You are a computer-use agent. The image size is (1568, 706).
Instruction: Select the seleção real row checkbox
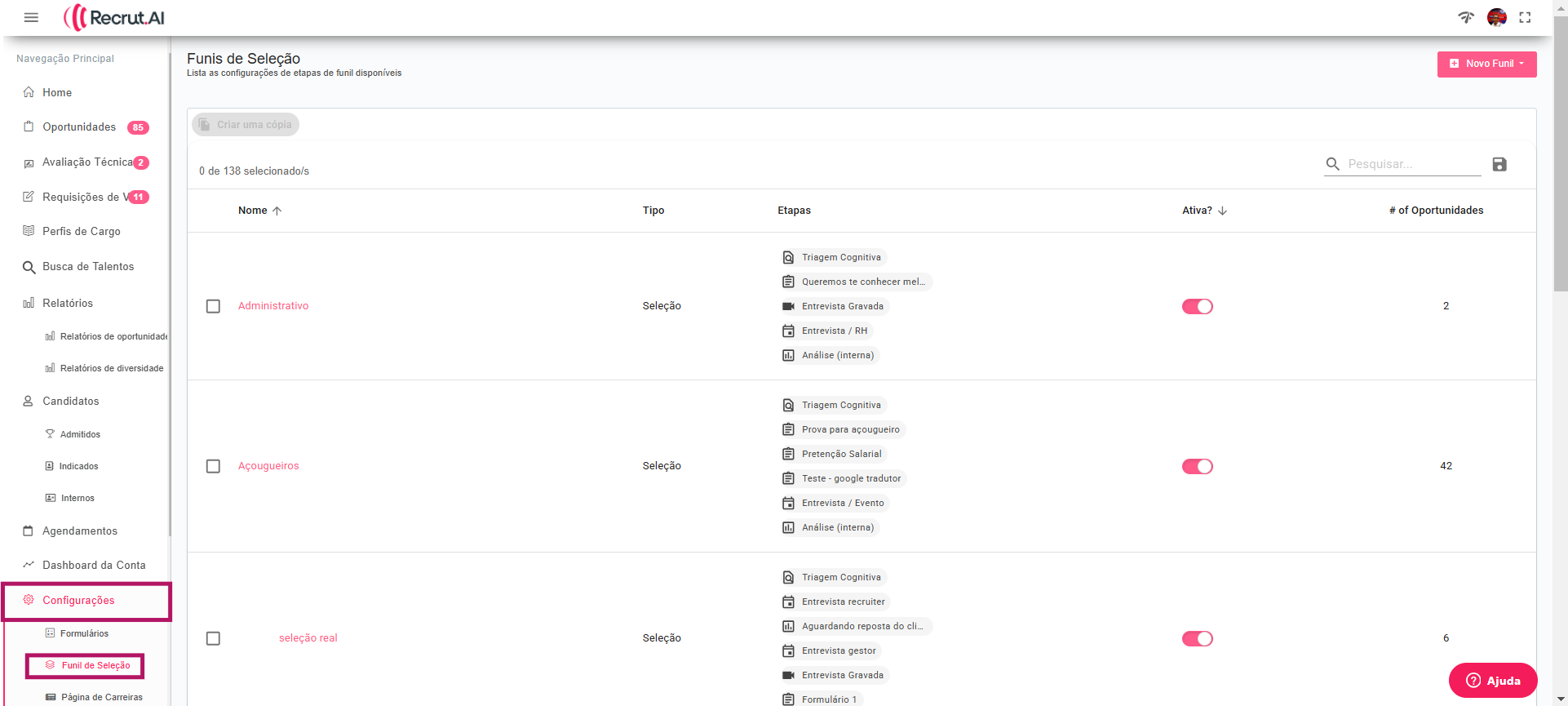coord(213,638)
